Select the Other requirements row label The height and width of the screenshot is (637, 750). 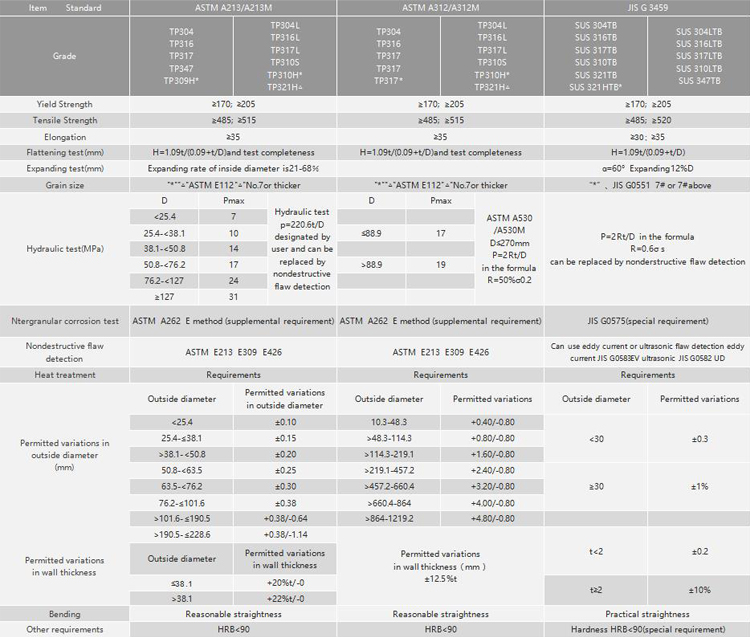[64, 629]
